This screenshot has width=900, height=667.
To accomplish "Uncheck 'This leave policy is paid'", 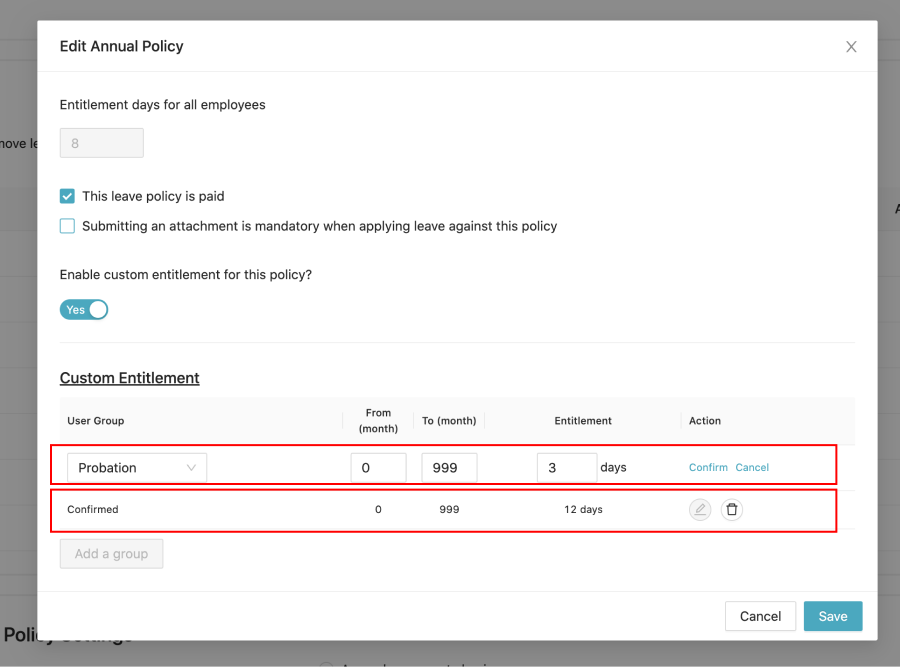I will coord(67,196).
